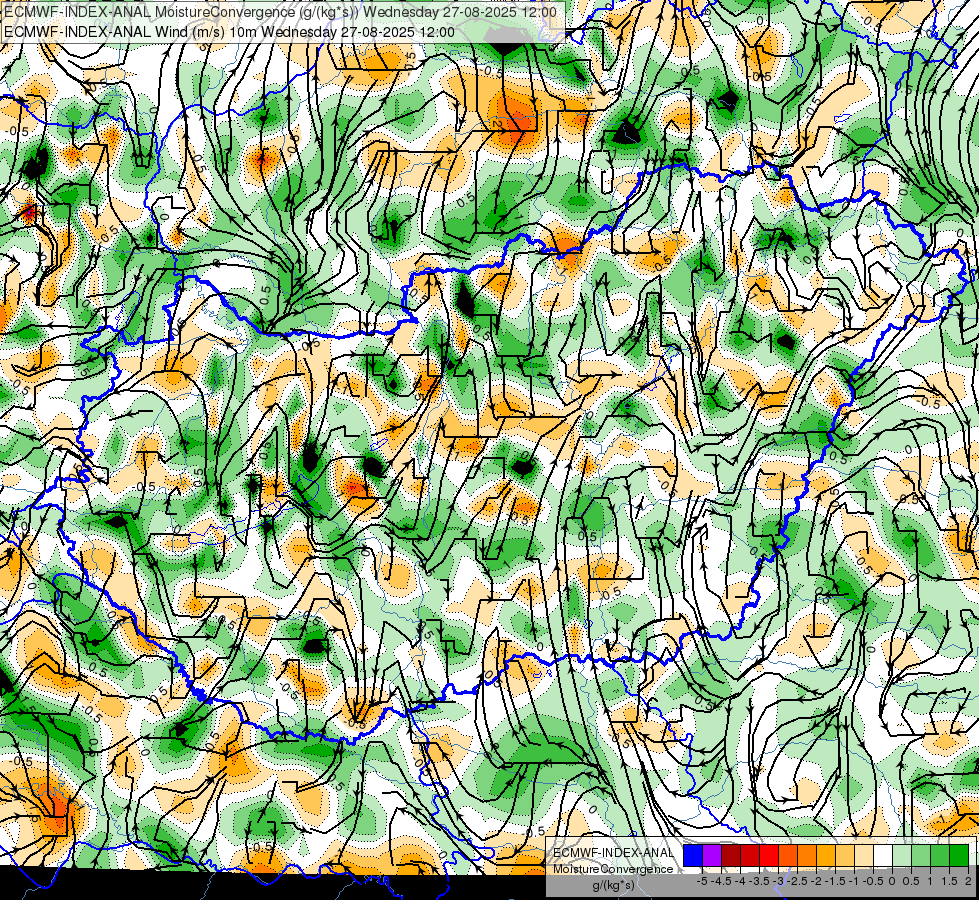979x900 pixels.
Task: Click the legend scale's 0 tick label
Action: click(x=892, y=881)
